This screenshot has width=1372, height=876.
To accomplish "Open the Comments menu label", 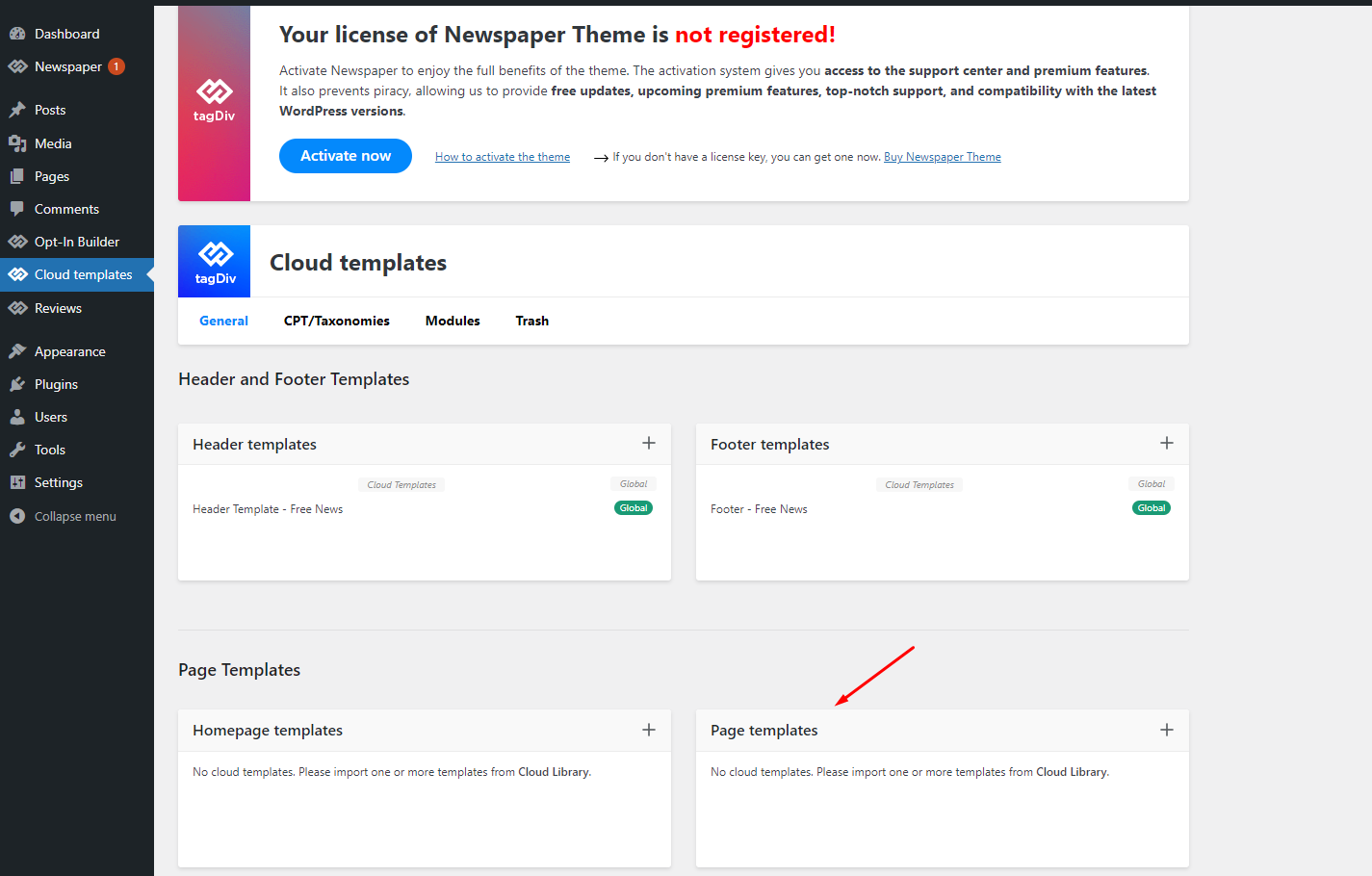I will (66, 209).
